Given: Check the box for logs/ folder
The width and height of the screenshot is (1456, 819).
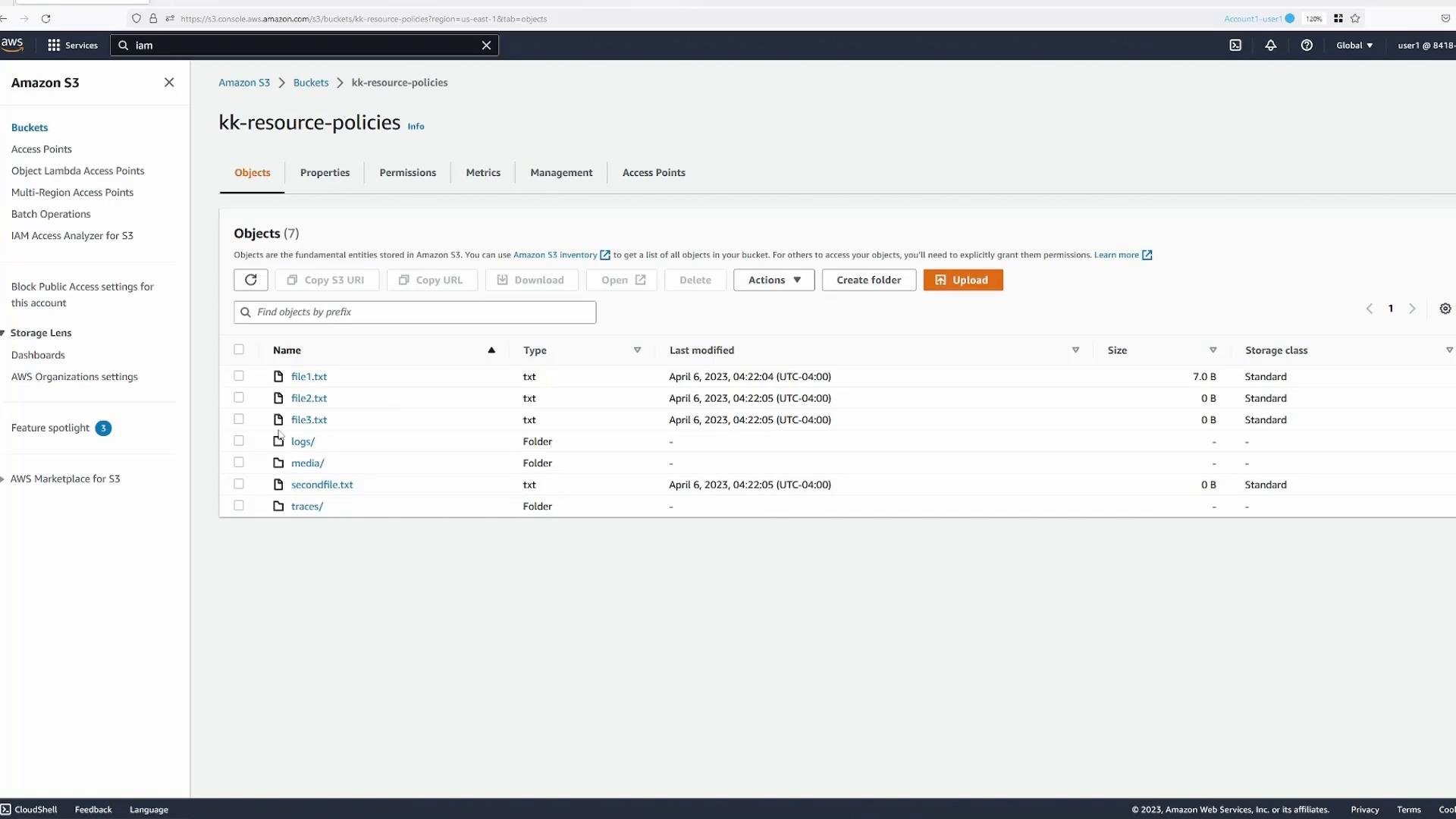Looking at the screenshot, I should (x=239, y=441).
